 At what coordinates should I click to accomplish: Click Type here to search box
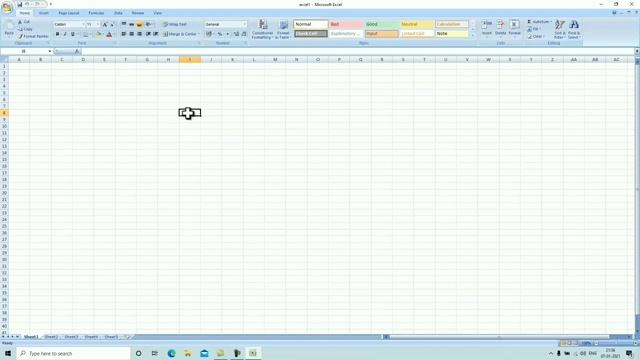click(73, 353)
